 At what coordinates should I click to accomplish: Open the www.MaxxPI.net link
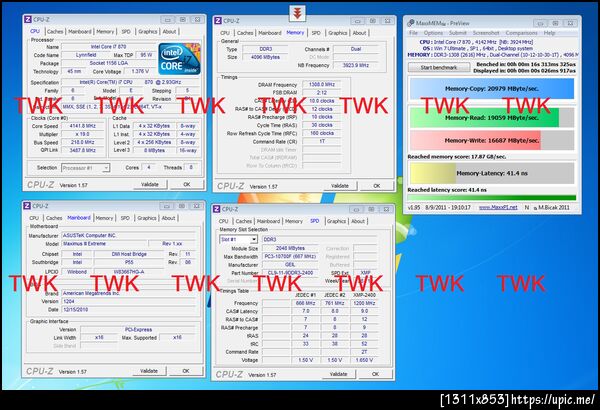click(x=498, y=207)
